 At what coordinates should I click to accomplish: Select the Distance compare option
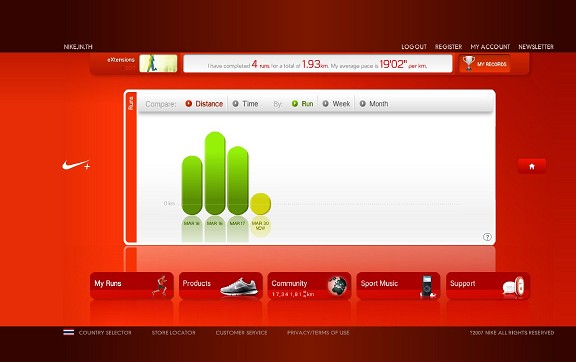(204, 104)
